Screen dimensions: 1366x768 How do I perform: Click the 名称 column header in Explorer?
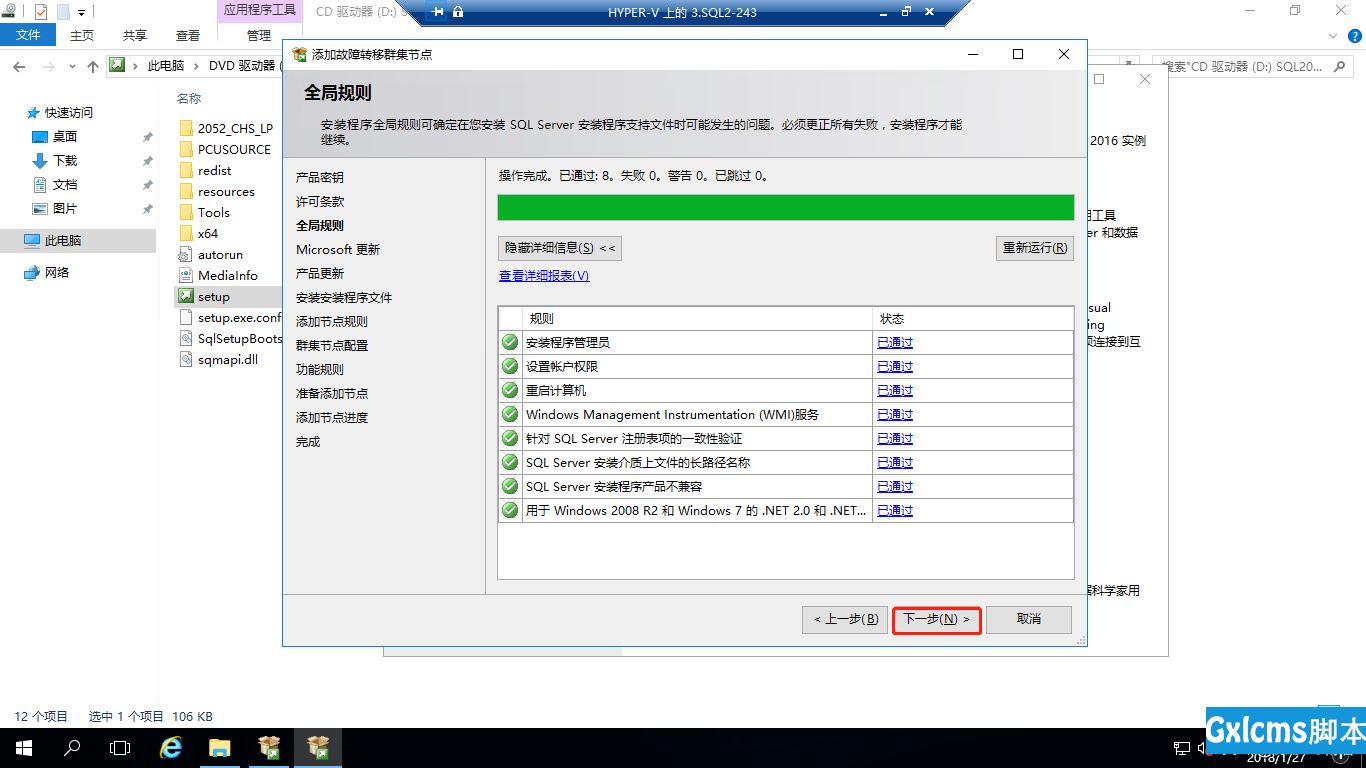pos(189,98)
